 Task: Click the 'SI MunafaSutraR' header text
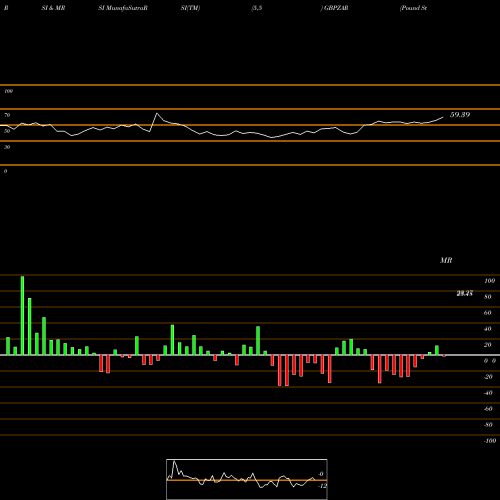click(123, 8)
